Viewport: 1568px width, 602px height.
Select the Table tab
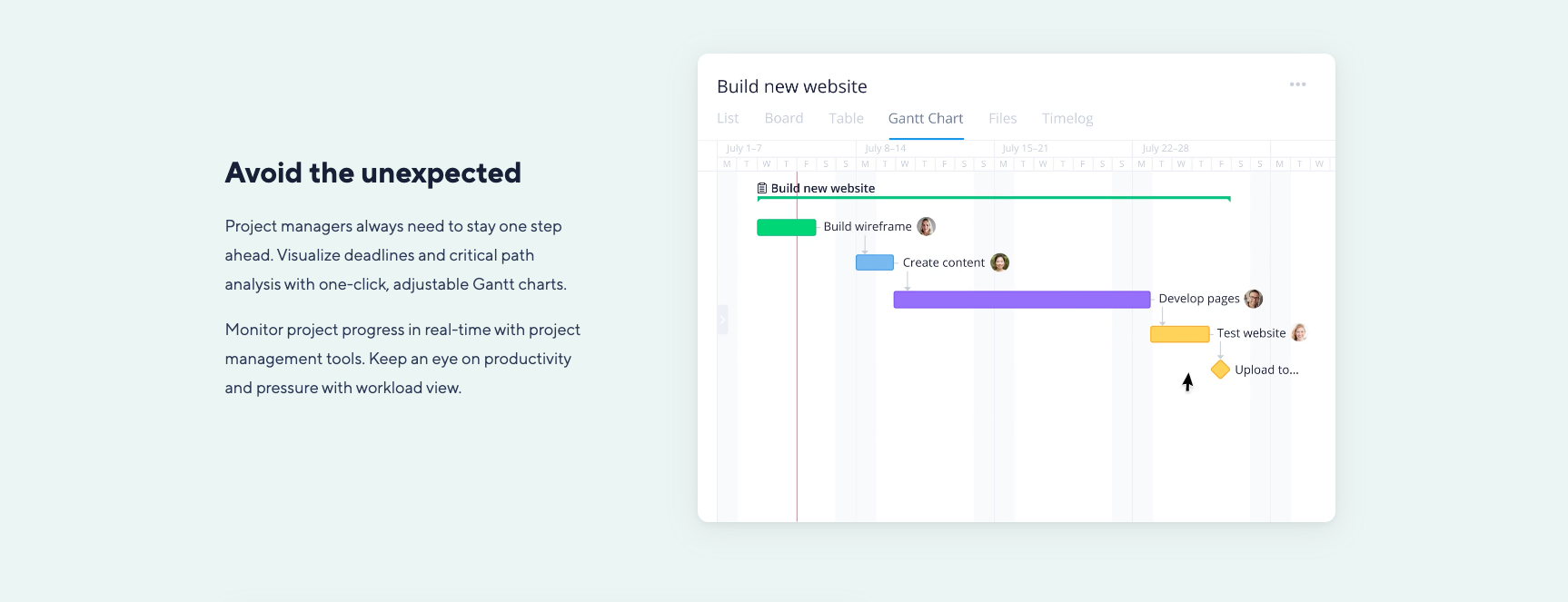(x=846, y=118)
